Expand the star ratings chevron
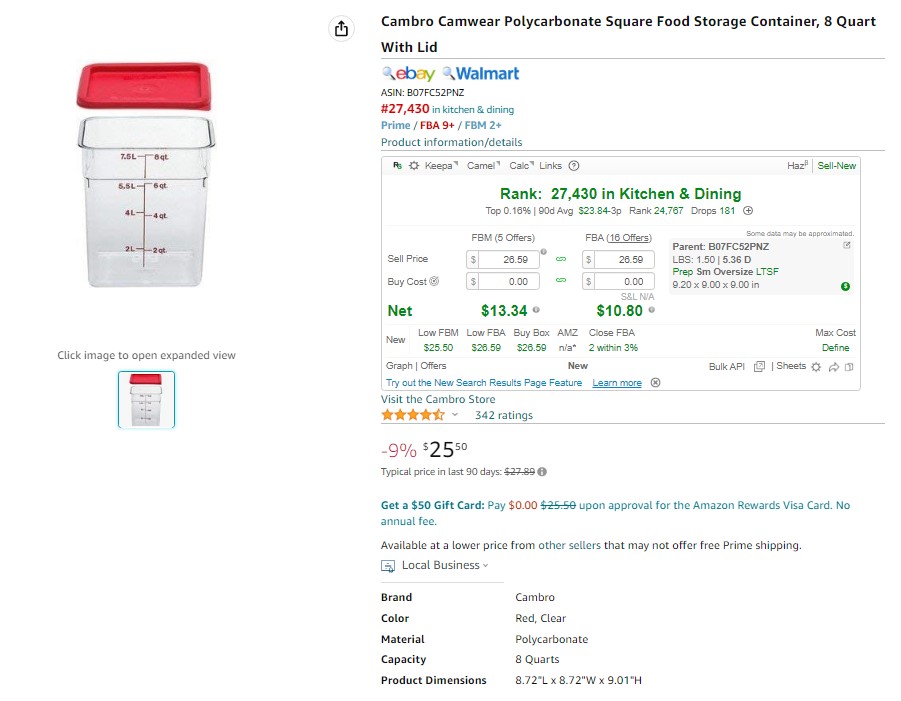The image size is (901, 701). coord(455,415)
